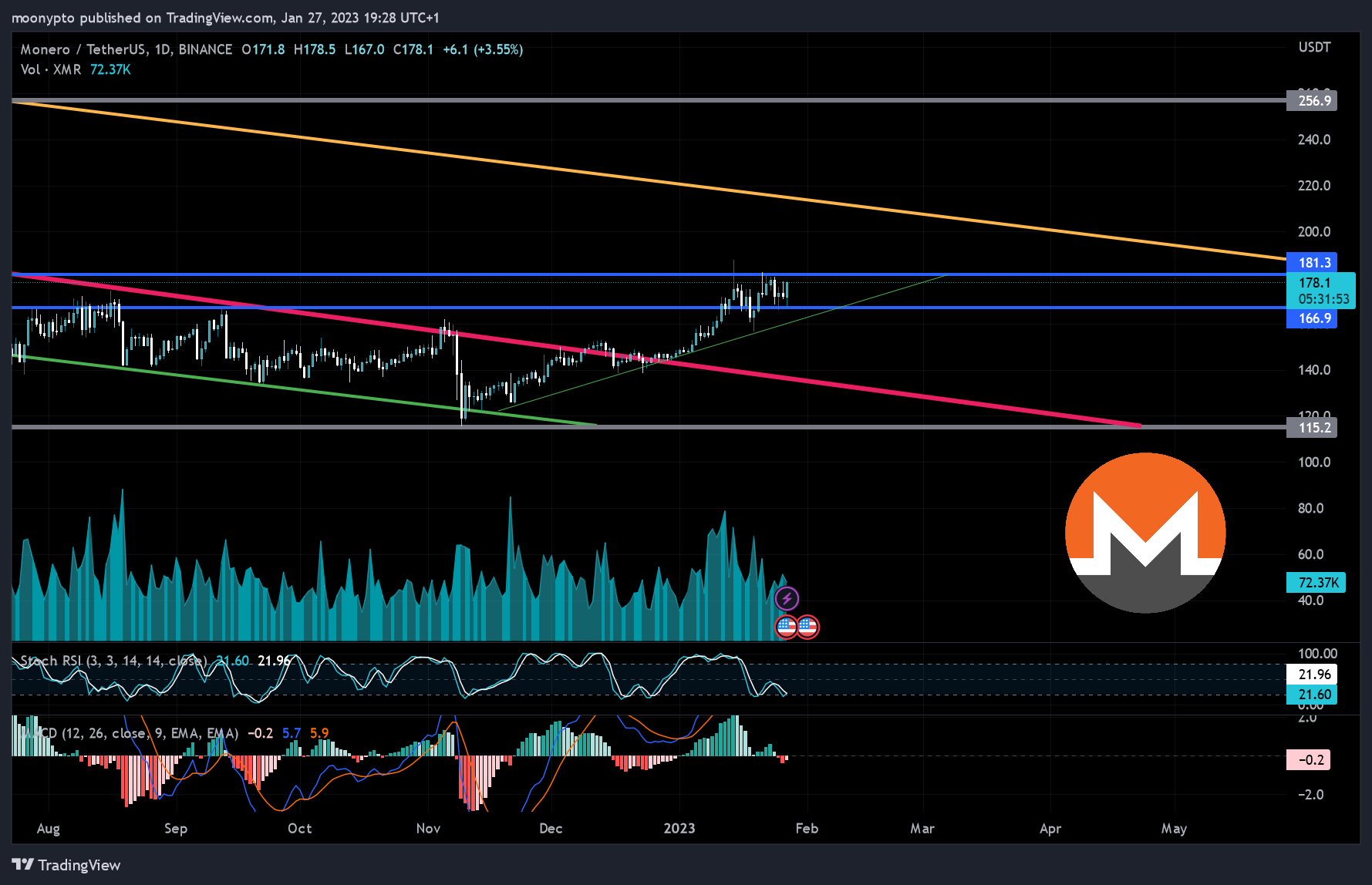The width and height of the screenshot is (1372, 885).
Task: Click the 80.0 price scale tick
Action: (x=1310, y=509)
